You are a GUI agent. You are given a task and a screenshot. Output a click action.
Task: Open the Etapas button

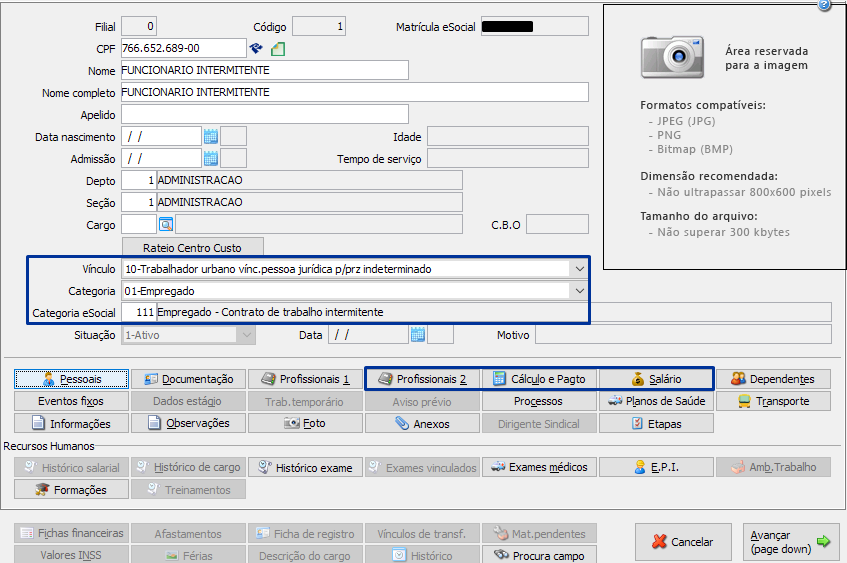pos(656,424)
